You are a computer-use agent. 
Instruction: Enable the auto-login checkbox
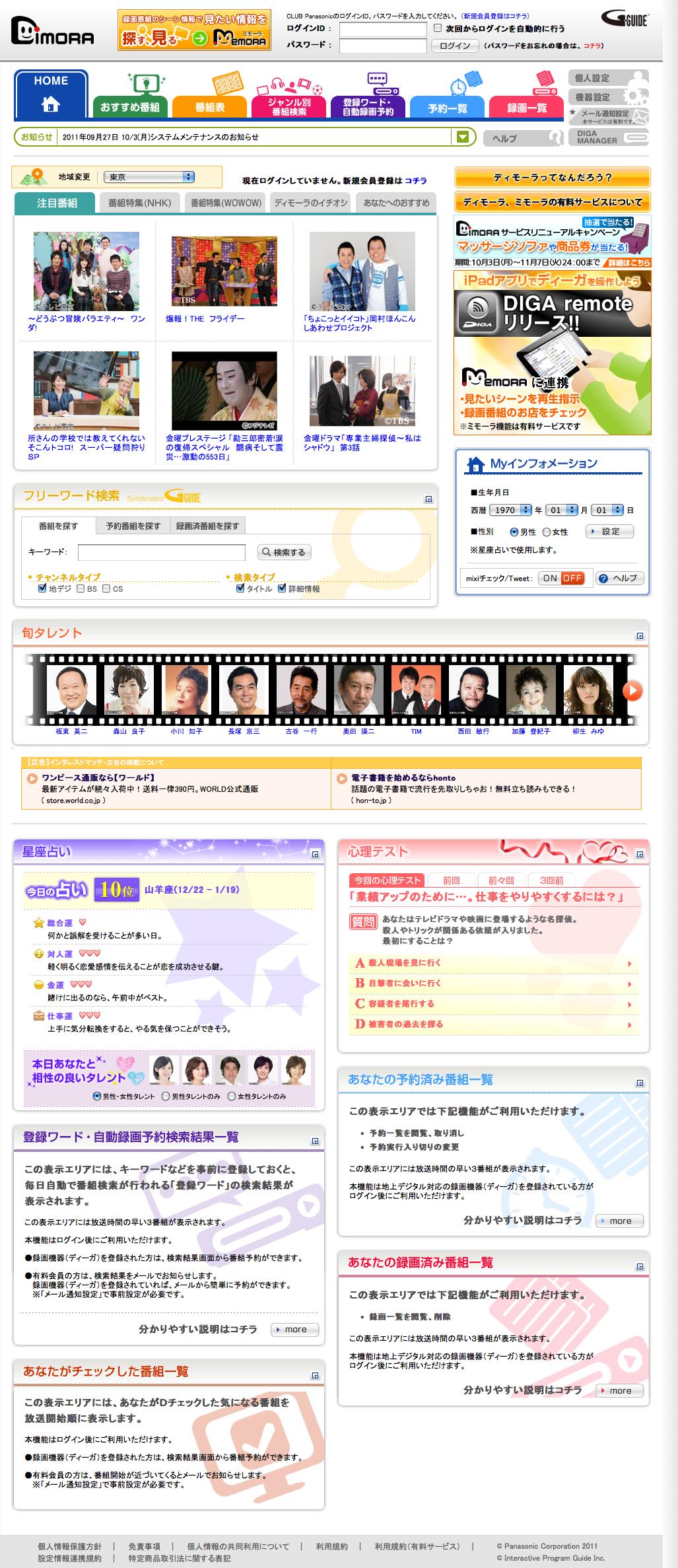coord(437,28)
